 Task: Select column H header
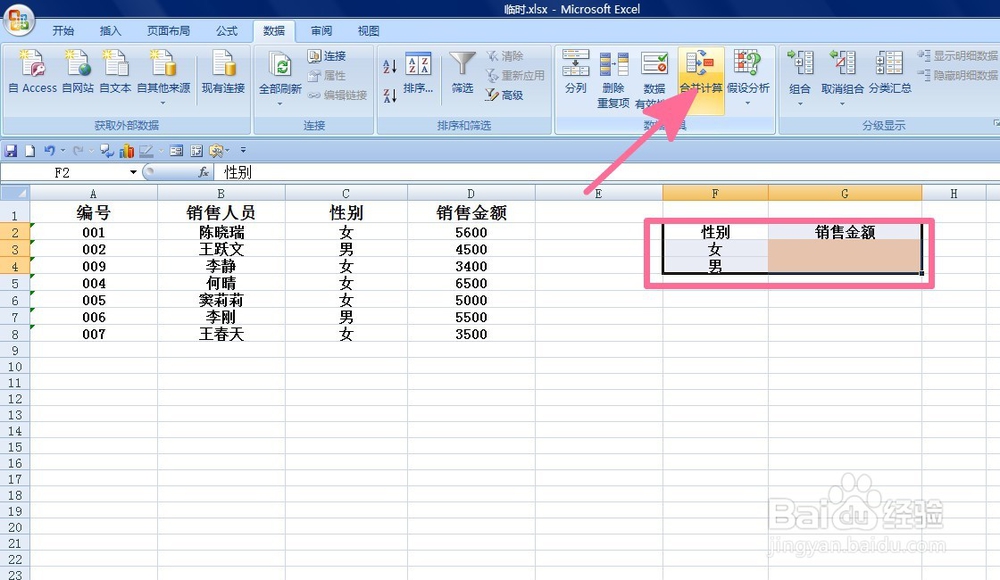(954, 193)
